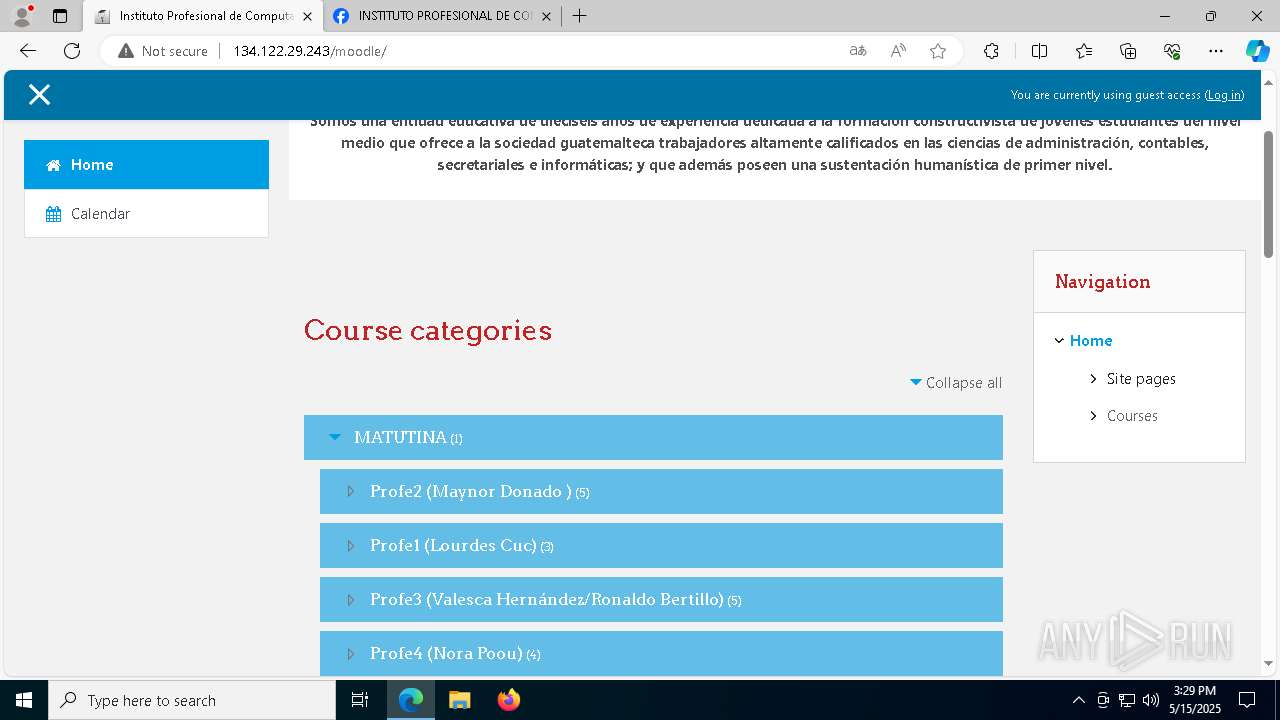The width and height of the screenshot is (1280, 720).
Task: Open Task View on taskbar
Action: (x=360, y=700)
